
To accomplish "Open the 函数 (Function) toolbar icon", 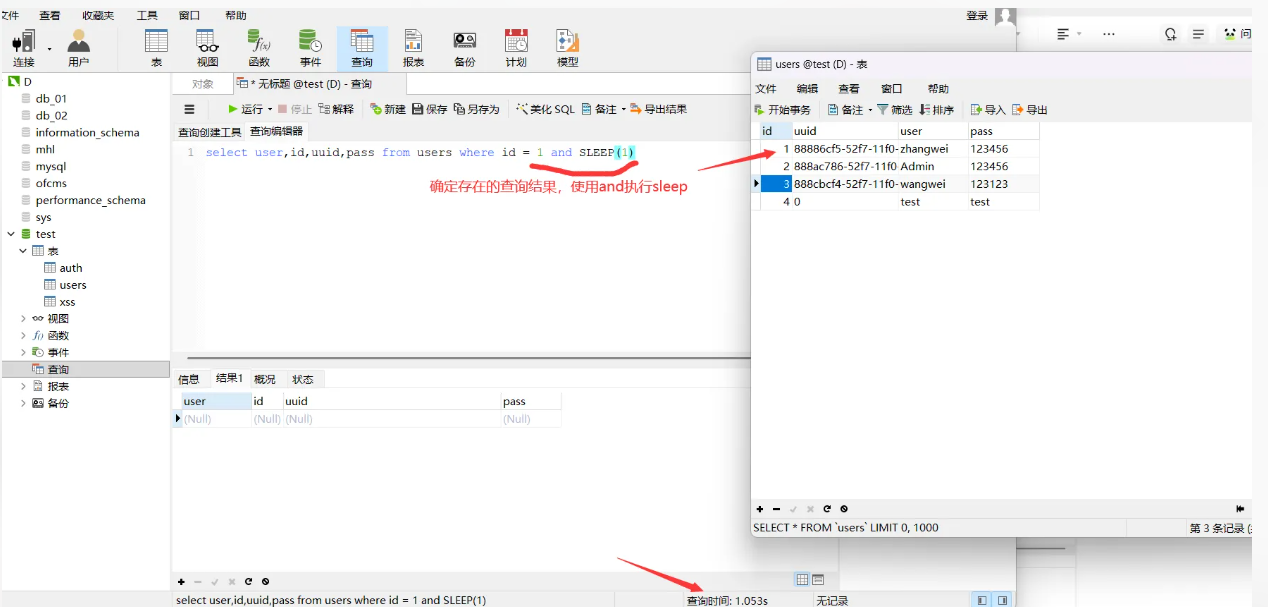I will click(x=259, y=48).
